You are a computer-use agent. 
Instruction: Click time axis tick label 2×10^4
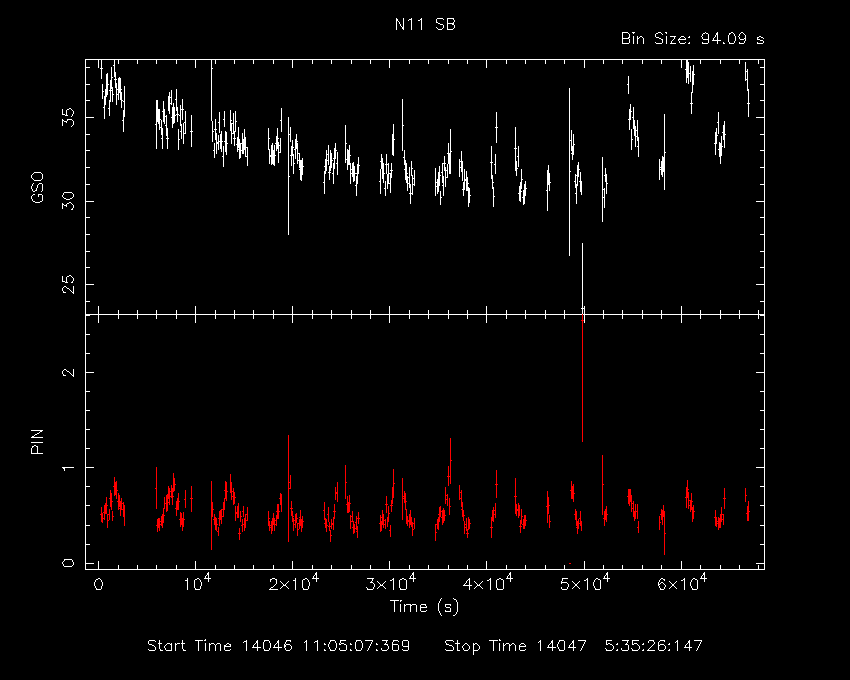[294, 583]
